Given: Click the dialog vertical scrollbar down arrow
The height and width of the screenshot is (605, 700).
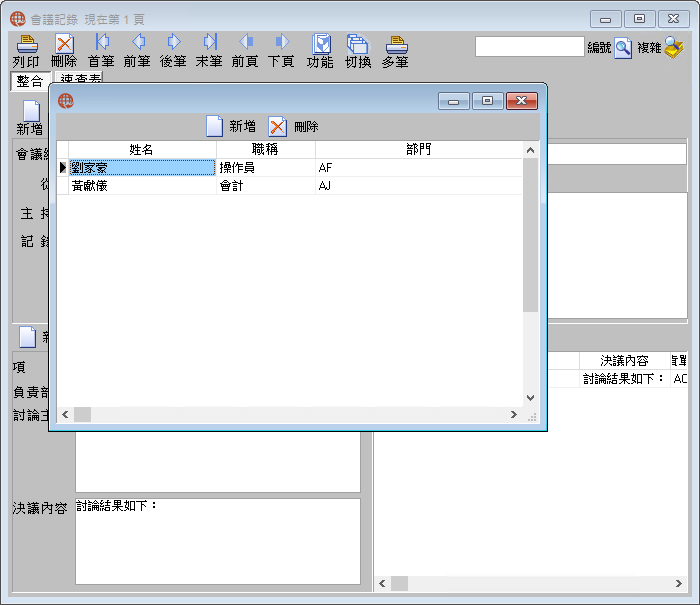Looking at the screenshot, I should point(530,397).
